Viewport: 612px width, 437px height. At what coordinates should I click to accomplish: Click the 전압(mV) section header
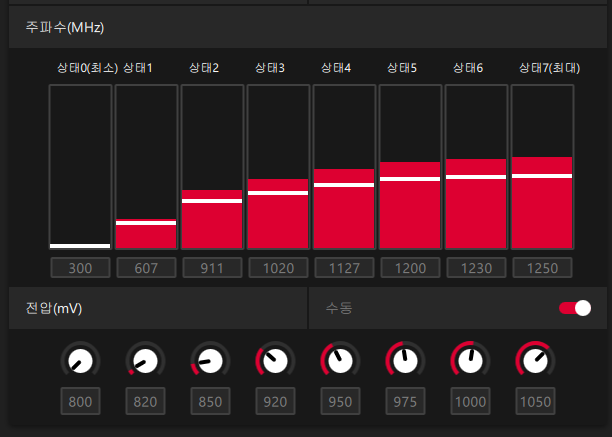tap(158, 308)
